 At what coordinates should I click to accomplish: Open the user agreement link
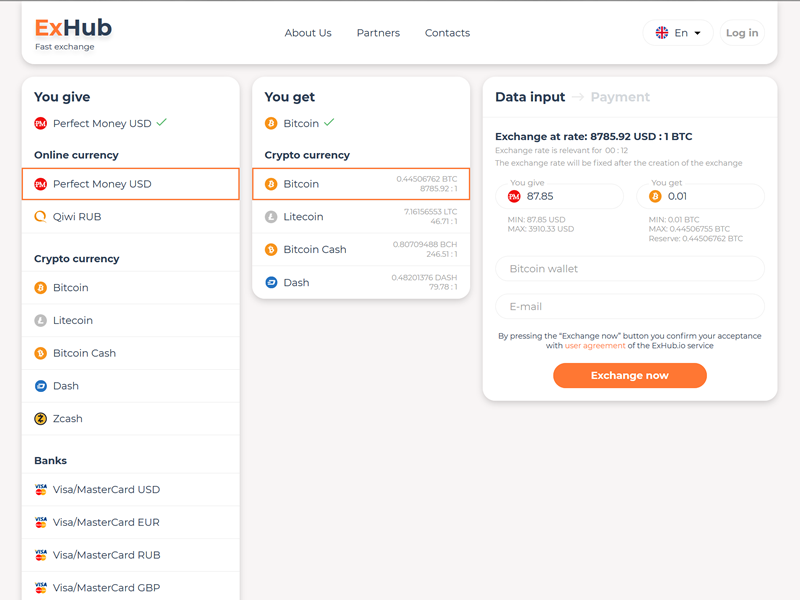click(x=594, y=346)
